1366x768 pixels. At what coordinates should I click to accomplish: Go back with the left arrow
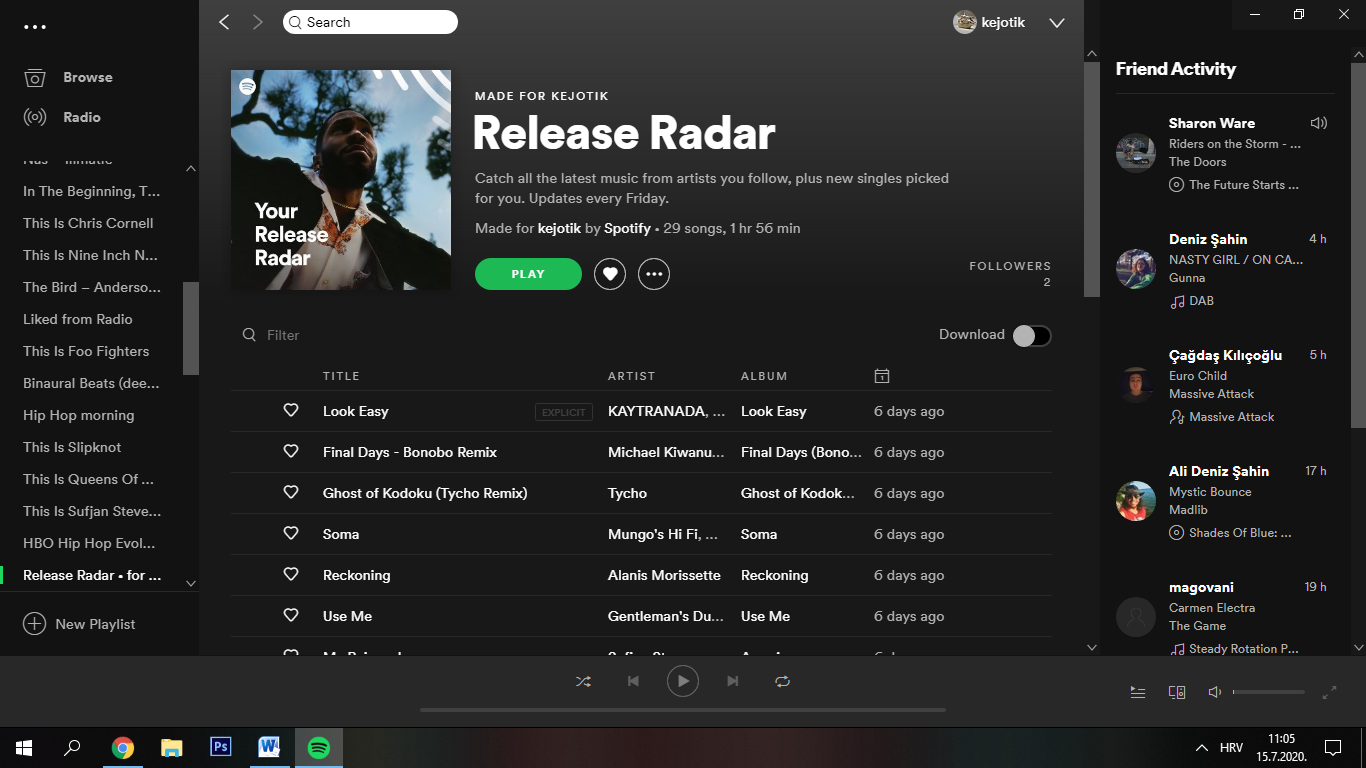coord(224,22)
